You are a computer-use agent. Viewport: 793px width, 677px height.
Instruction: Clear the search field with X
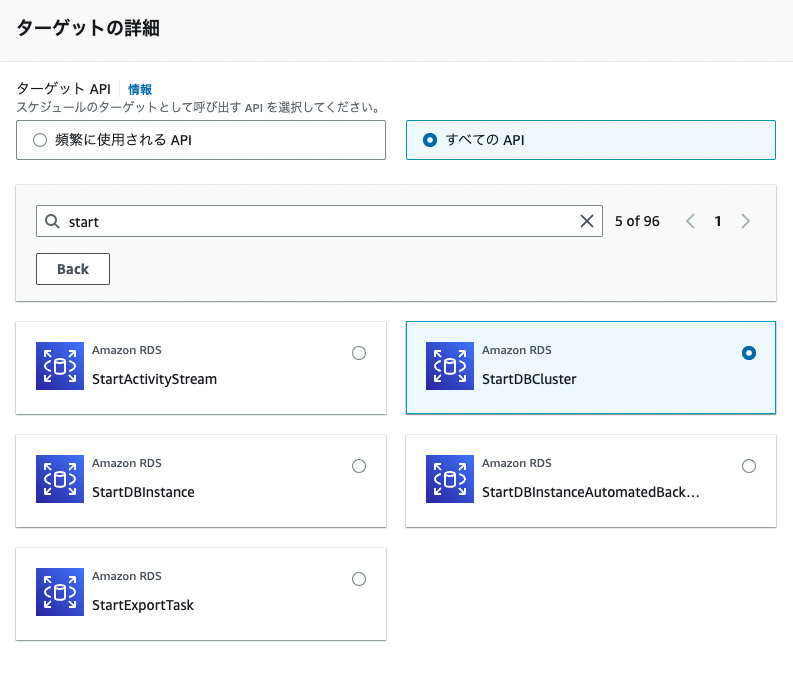(587, 221)
